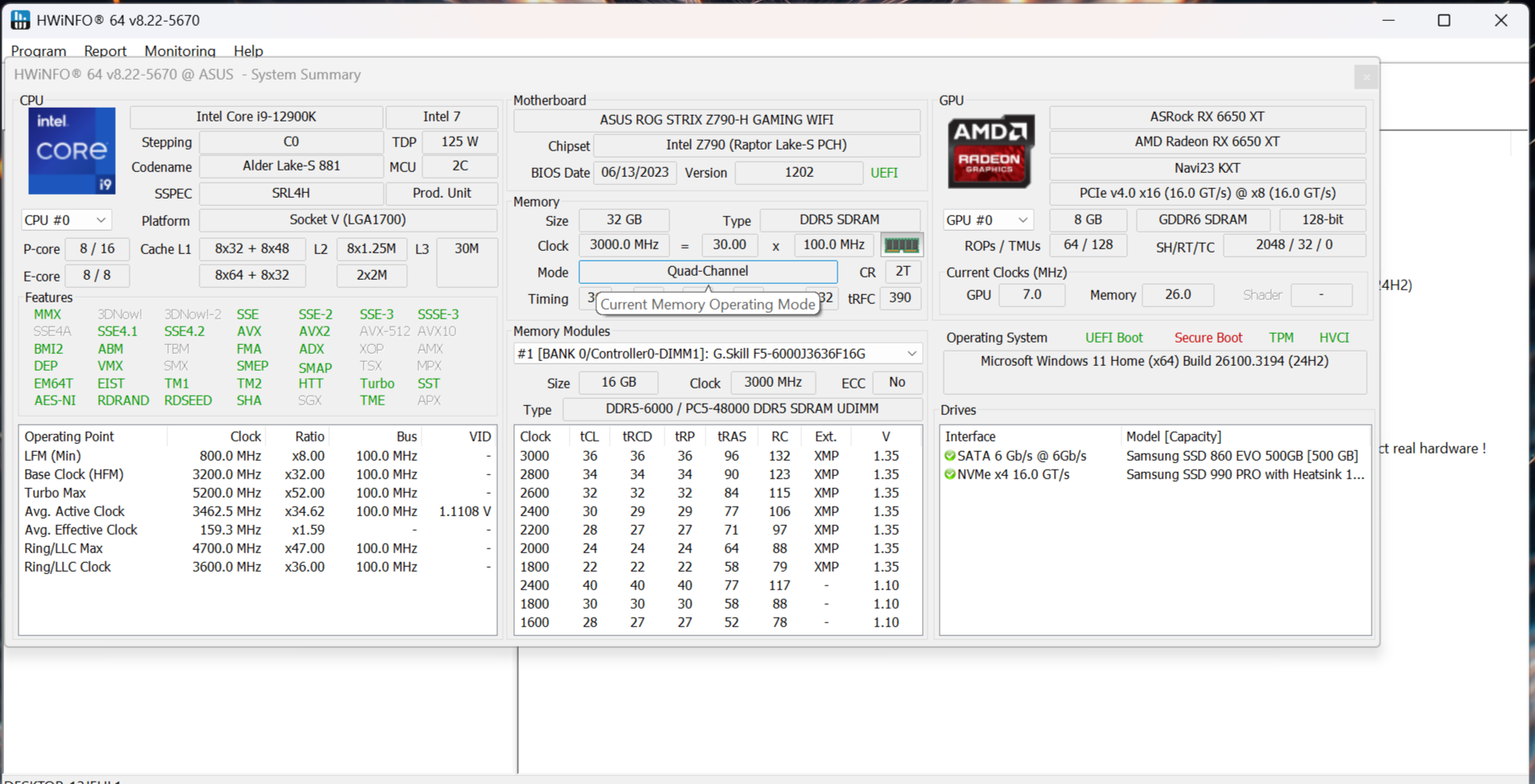Click the GDDR6 SDRAM memory type field
Image resolution: width=1535 pixels, height=784 pixels.
(1203, 220)
